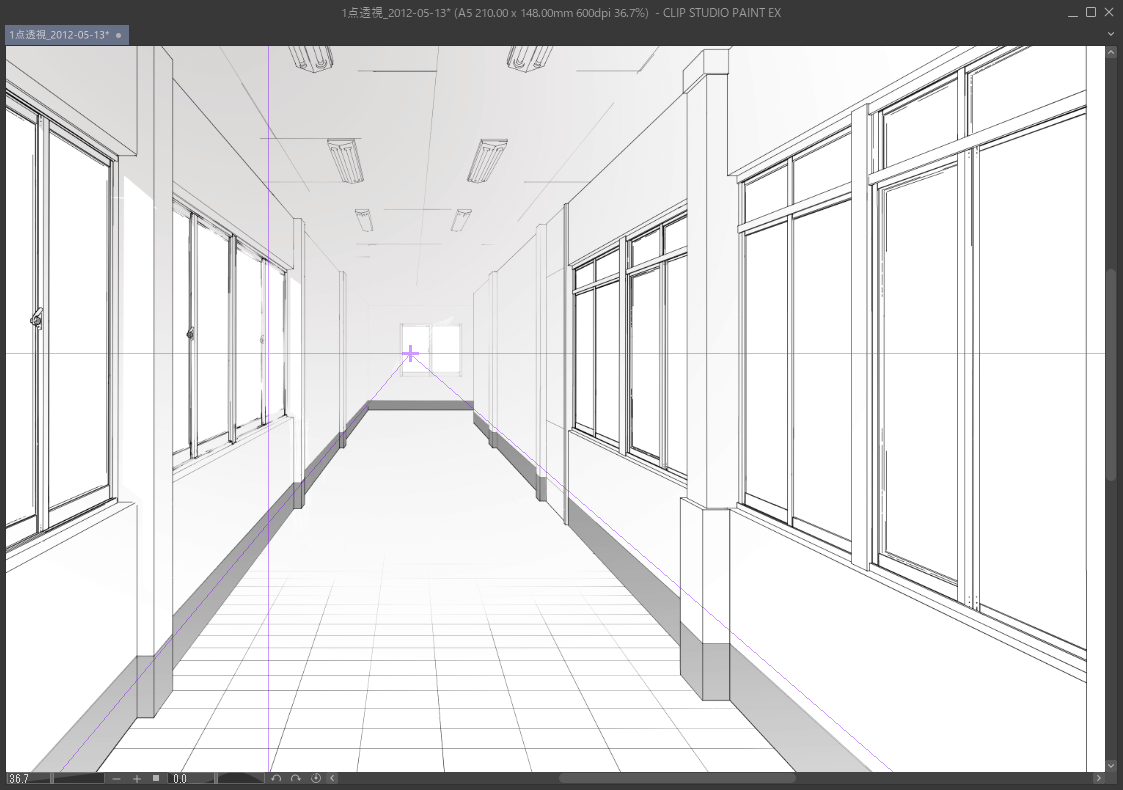Rotate canvas right using the clockwise arrow
The width and height of the screenshot is (1123, 790).
click(296, 778)
